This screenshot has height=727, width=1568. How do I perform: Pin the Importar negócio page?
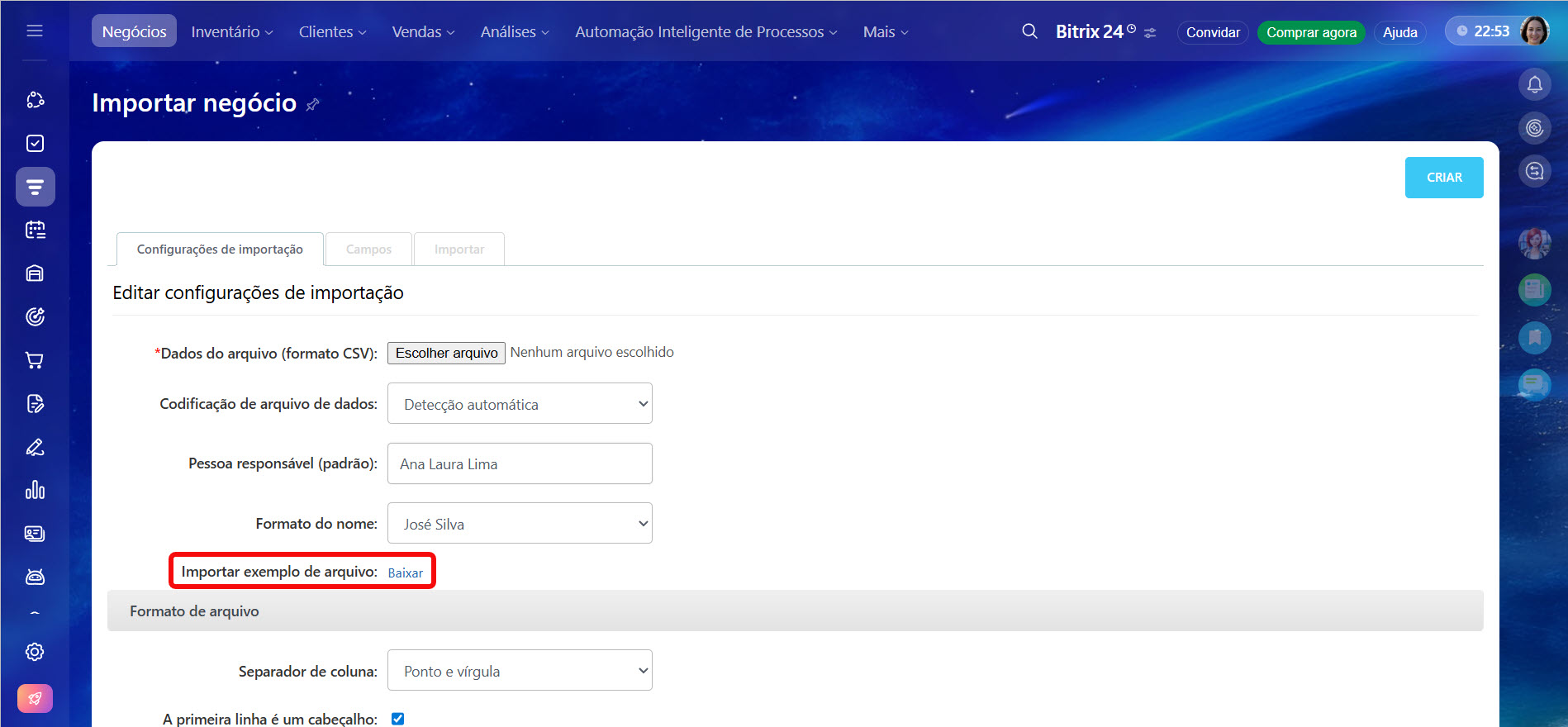point(312,105)
